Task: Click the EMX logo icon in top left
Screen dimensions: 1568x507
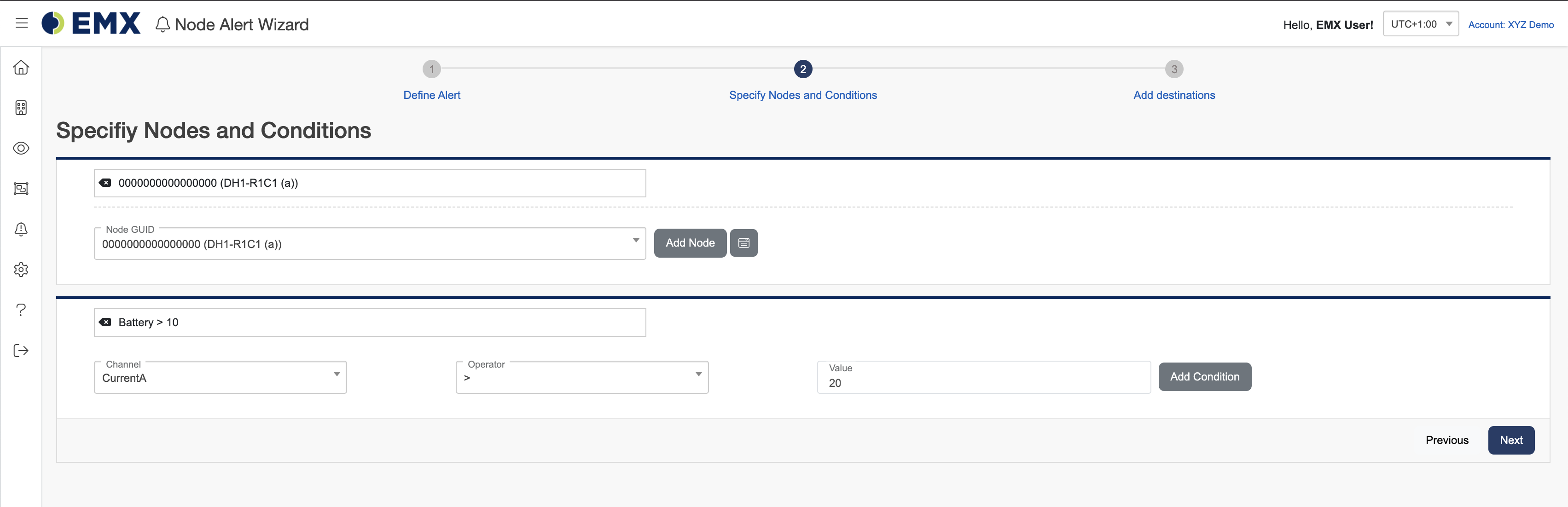Action: 53,23
